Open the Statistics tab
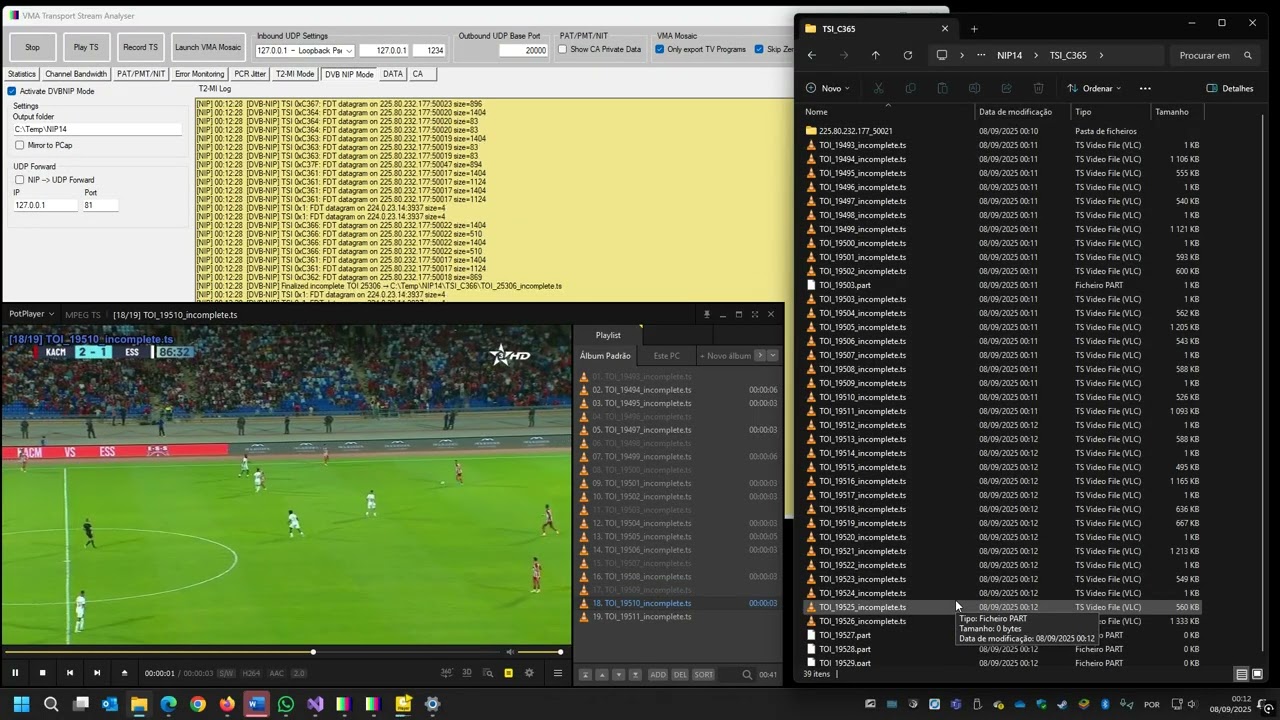 pos(22,74)
